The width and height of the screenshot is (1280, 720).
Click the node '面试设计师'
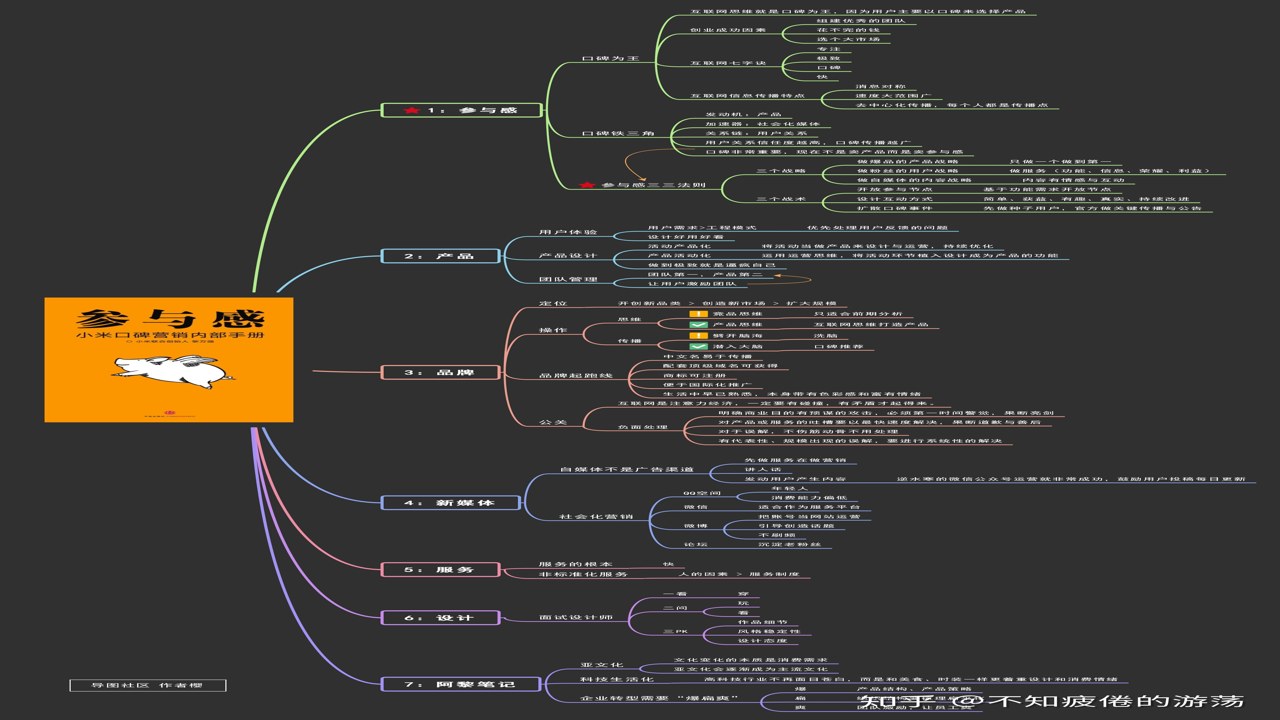coord(575,618)
